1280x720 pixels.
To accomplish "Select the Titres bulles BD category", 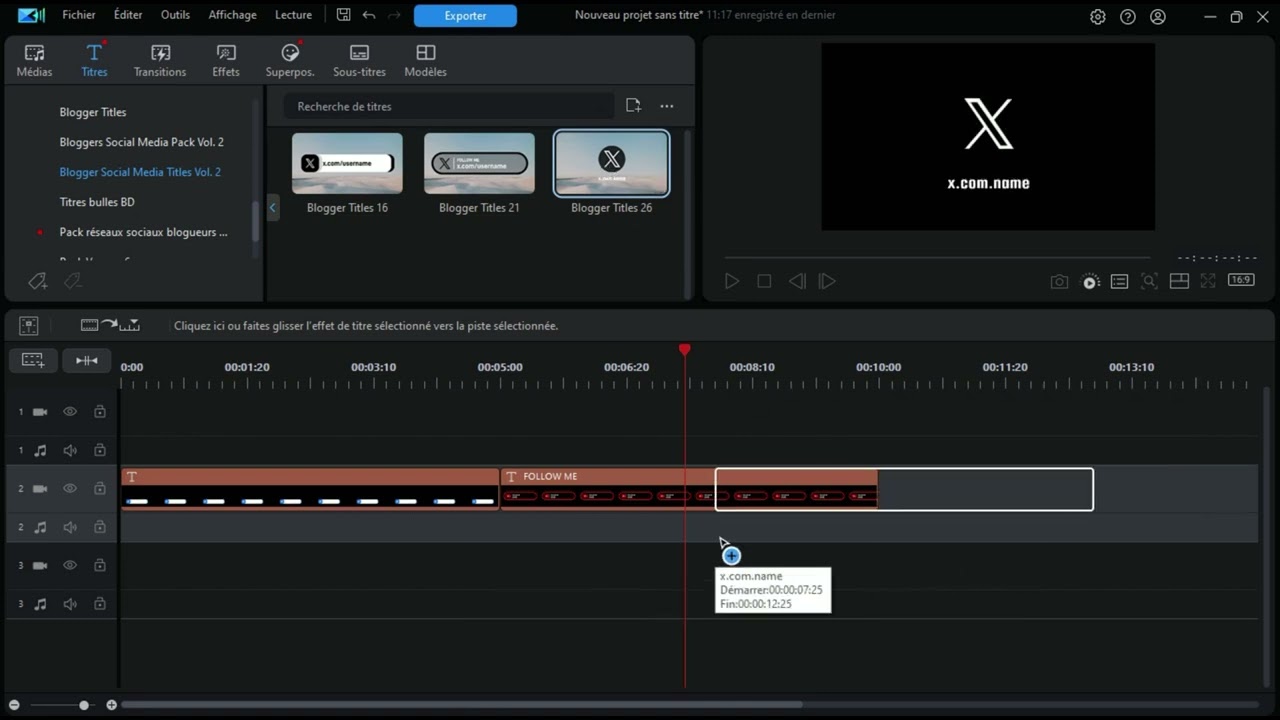I will [x=97, y=202].
